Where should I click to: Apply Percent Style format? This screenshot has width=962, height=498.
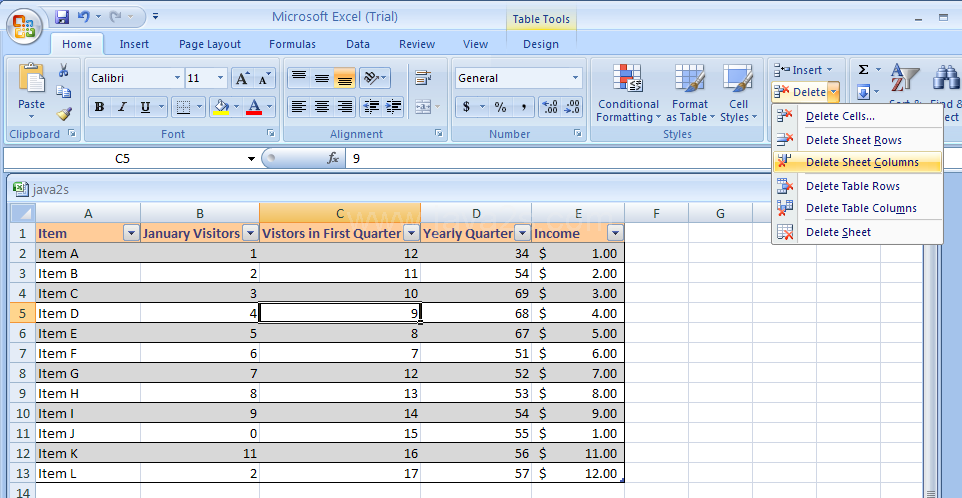click(x=501, y=107)
